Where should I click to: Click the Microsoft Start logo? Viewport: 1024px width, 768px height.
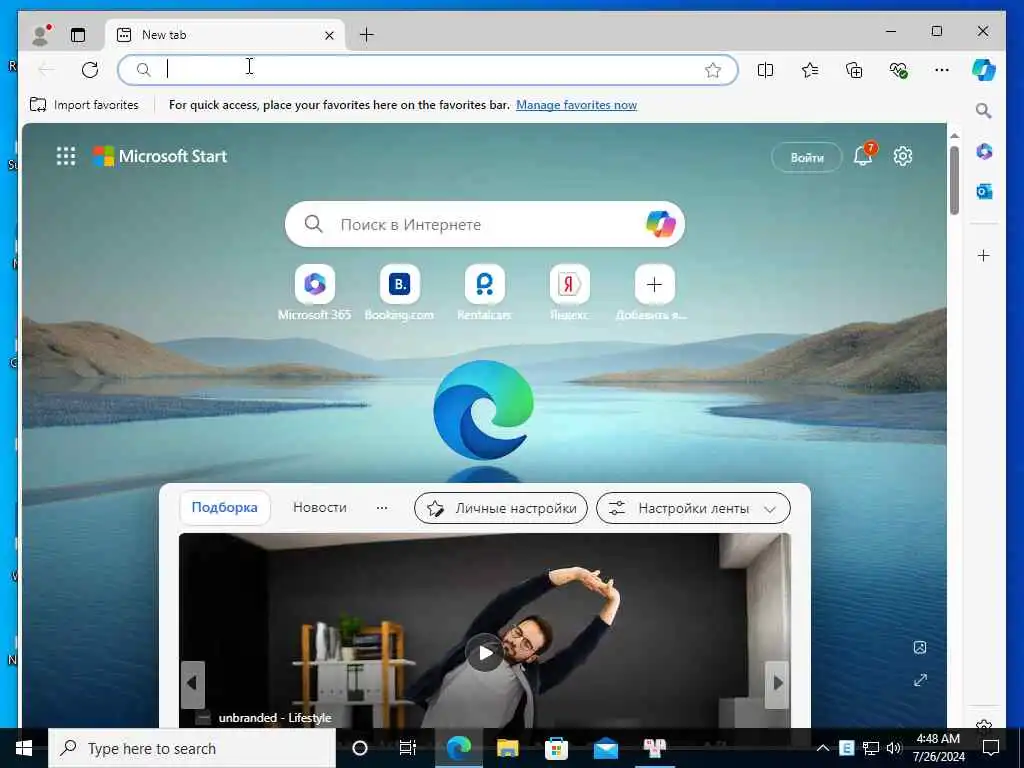[x=160, y=156]
